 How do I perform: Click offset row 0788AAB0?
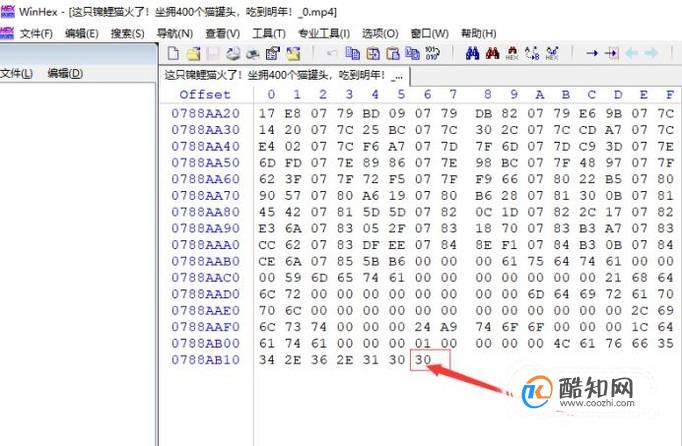point(205,261)
